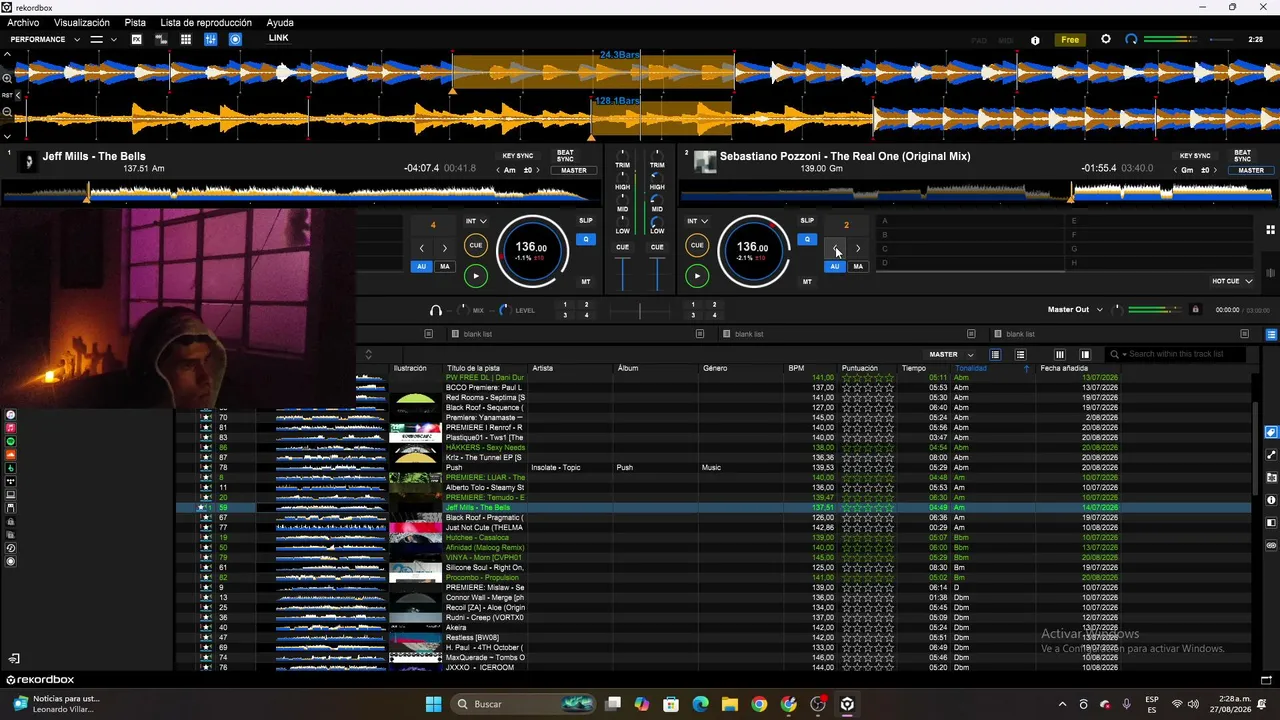Open the deck layout dropdown
The width and height of the screenshot is (1280, 720).
pos(103,39)
